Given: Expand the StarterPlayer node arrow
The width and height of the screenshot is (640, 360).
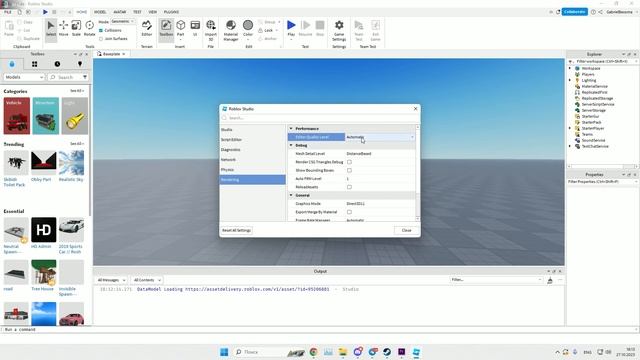Looking at the screenshot, I should coord(570,128).
